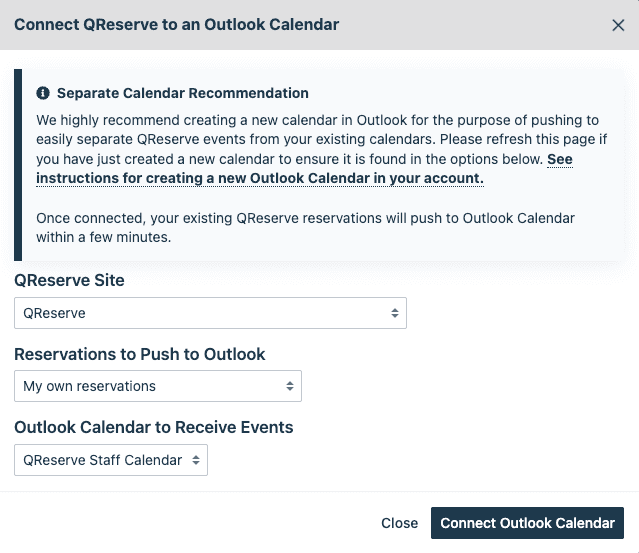Viewport: 639px width, 553px height.
Task: Open instructions for creating a new Outlook Calendar
Action: coord(260,178)
